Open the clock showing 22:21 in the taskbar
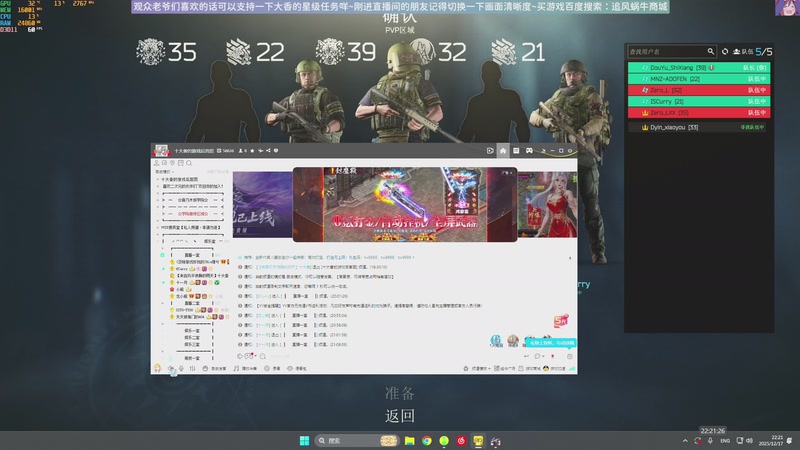The image size is (800, 450). pyautogui.click(x=770, y=440)
